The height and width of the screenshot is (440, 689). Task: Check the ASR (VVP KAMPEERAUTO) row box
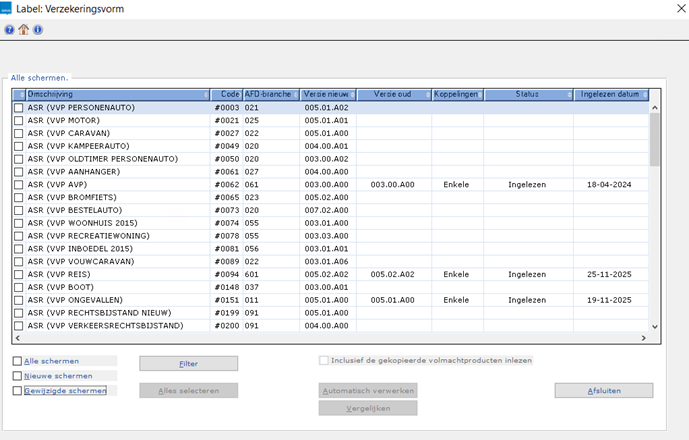[18, 146]
